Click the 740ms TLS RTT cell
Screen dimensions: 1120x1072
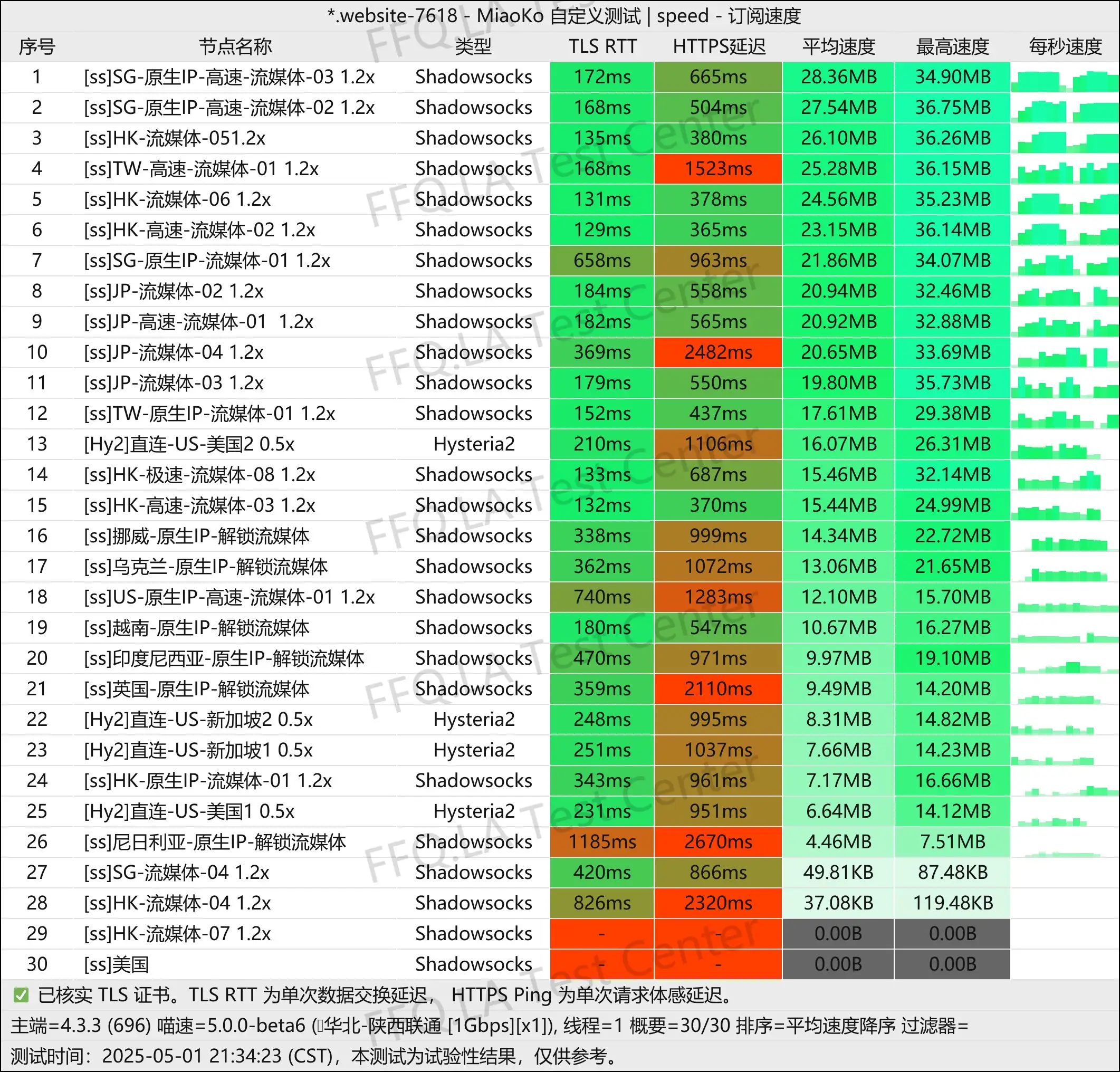602,597
